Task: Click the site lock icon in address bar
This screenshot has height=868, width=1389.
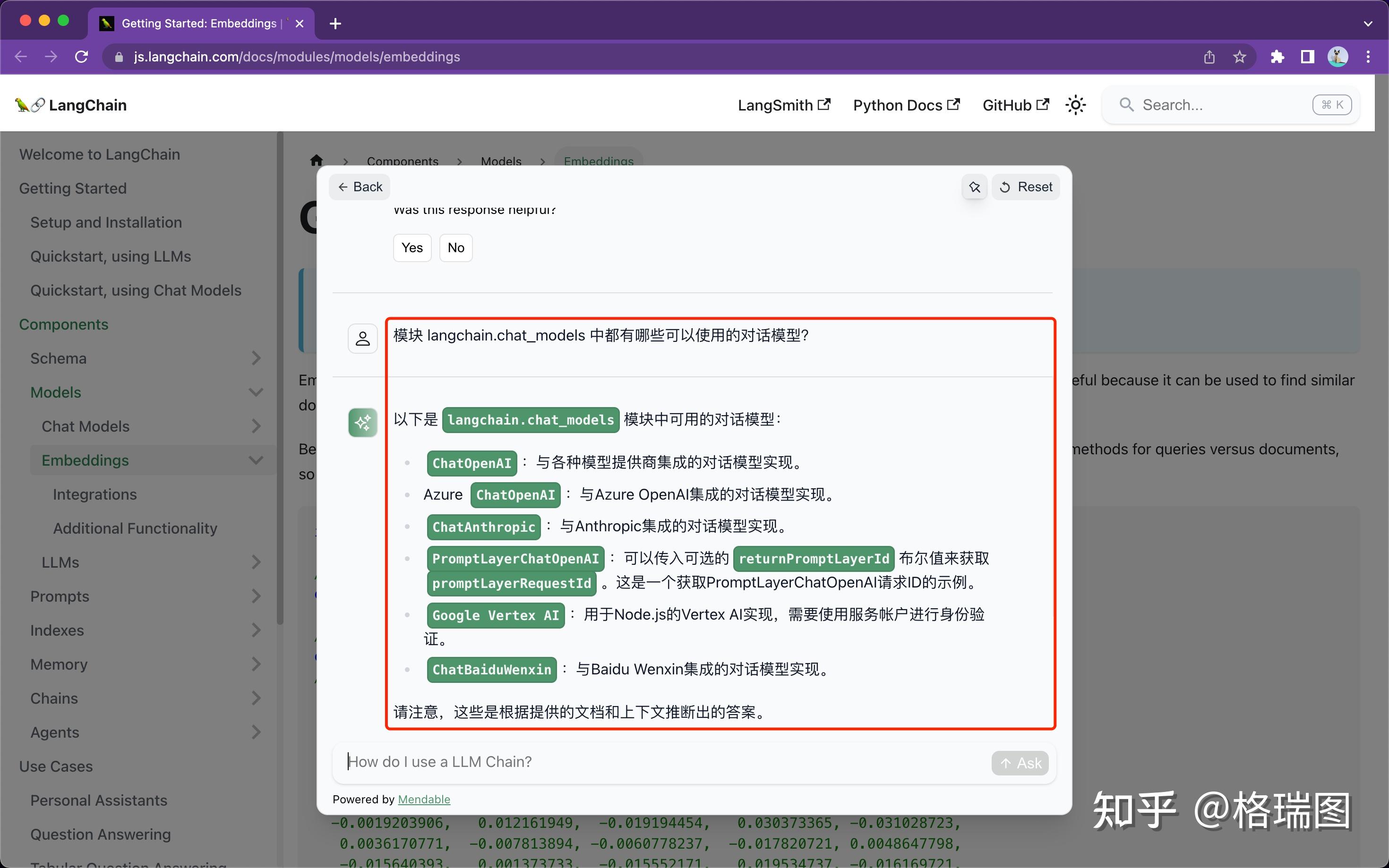Action: (x=119, y=57)
